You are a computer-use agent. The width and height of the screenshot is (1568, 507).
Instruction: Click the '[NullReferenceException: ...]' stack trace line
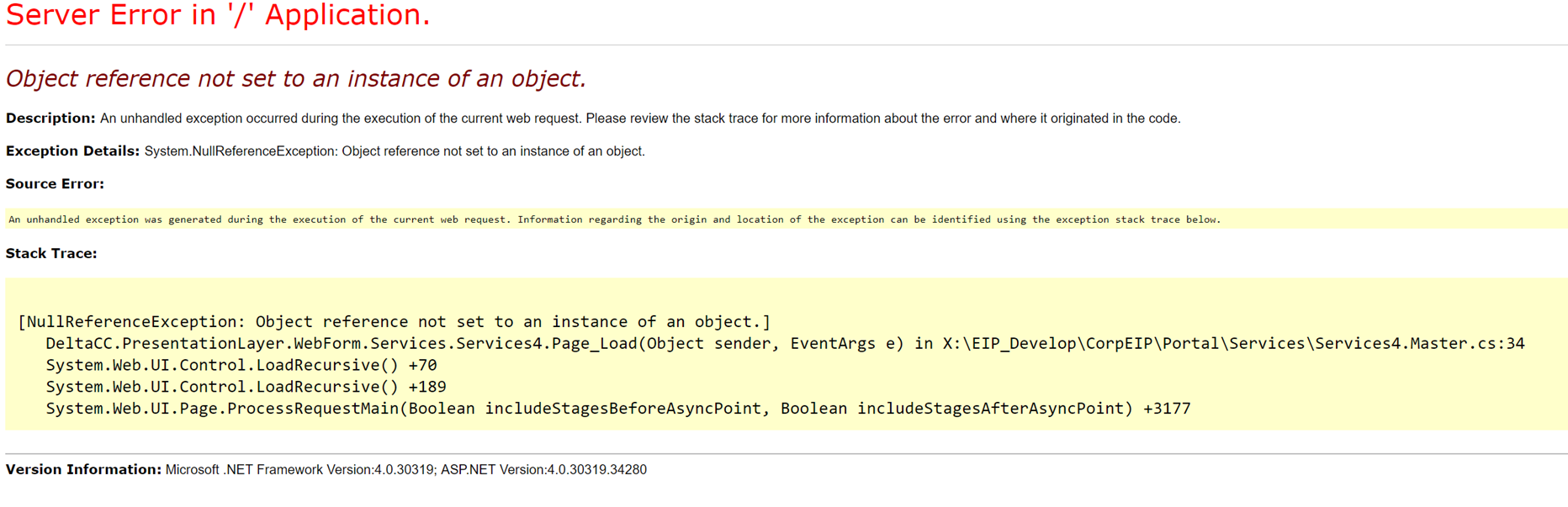[x=394, y=322]
